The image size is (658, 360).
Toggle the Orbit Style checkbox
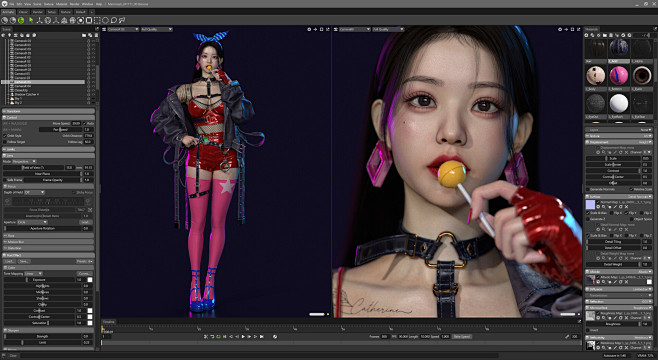coord(5,136)
